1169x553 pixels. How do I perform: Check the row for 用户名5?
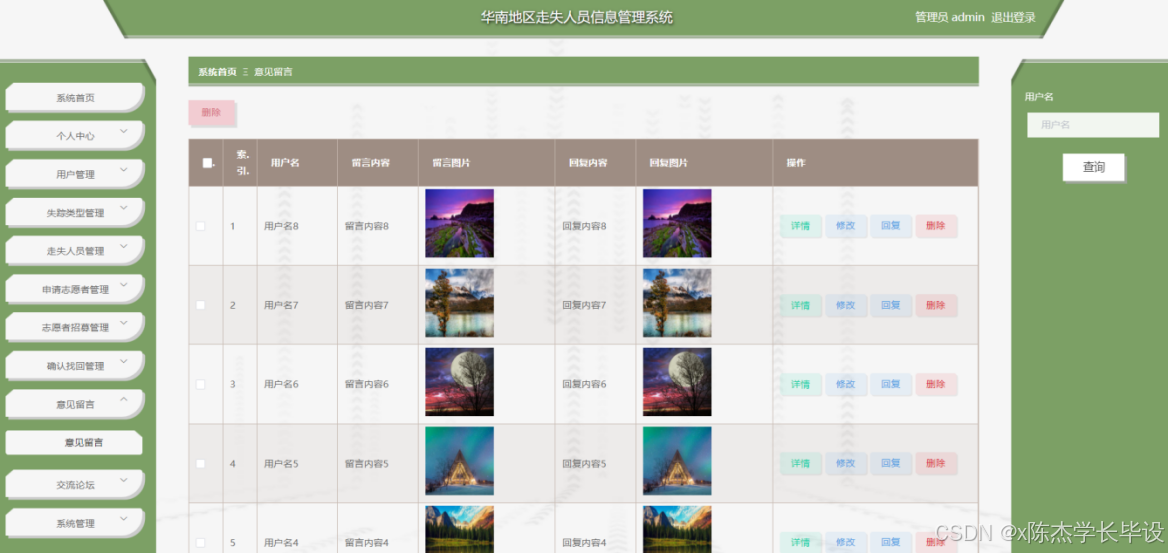(x=201, y=464)
